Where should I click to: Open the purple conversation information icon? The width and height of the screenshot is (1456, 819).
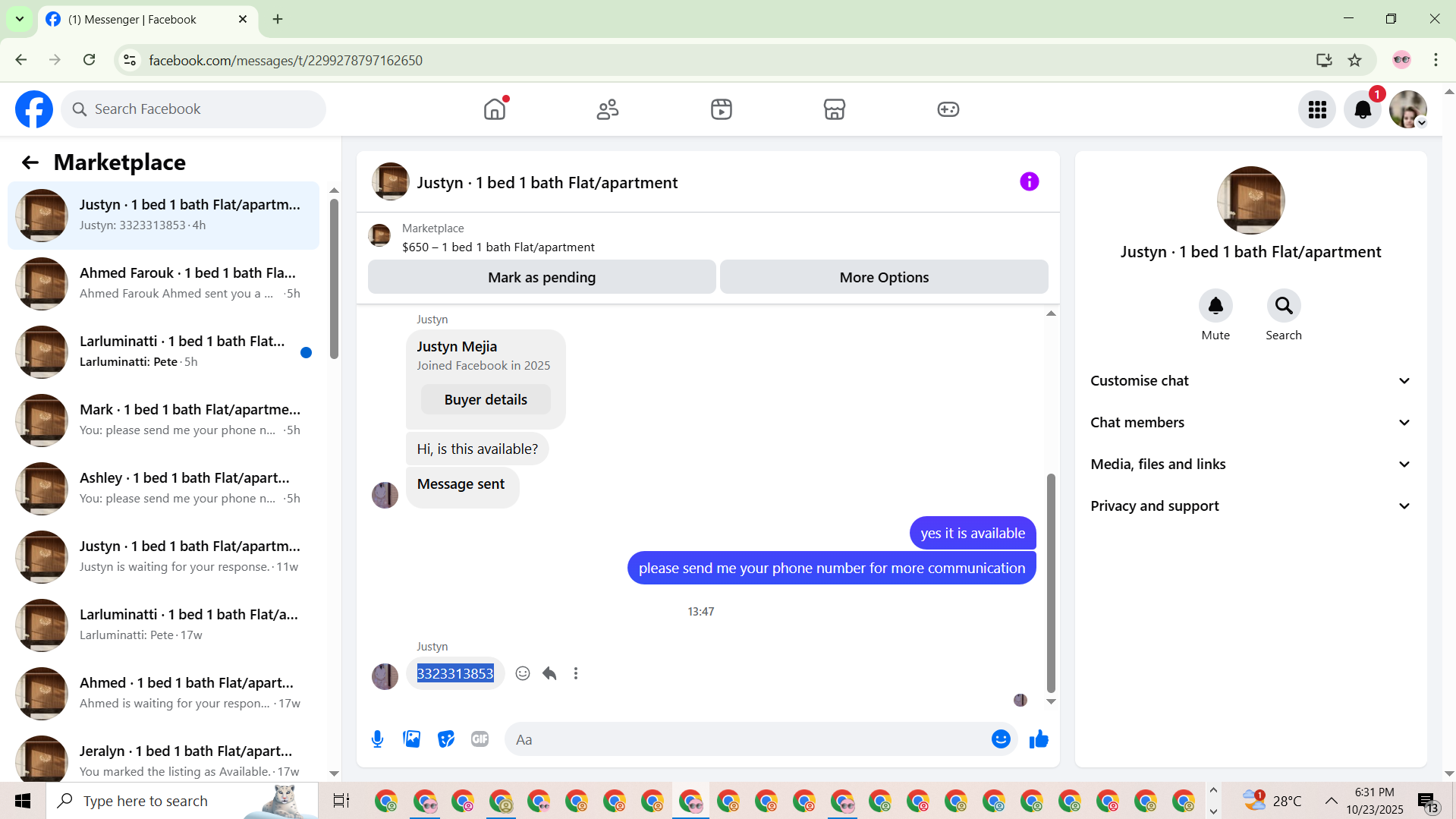click(1030, 181)
